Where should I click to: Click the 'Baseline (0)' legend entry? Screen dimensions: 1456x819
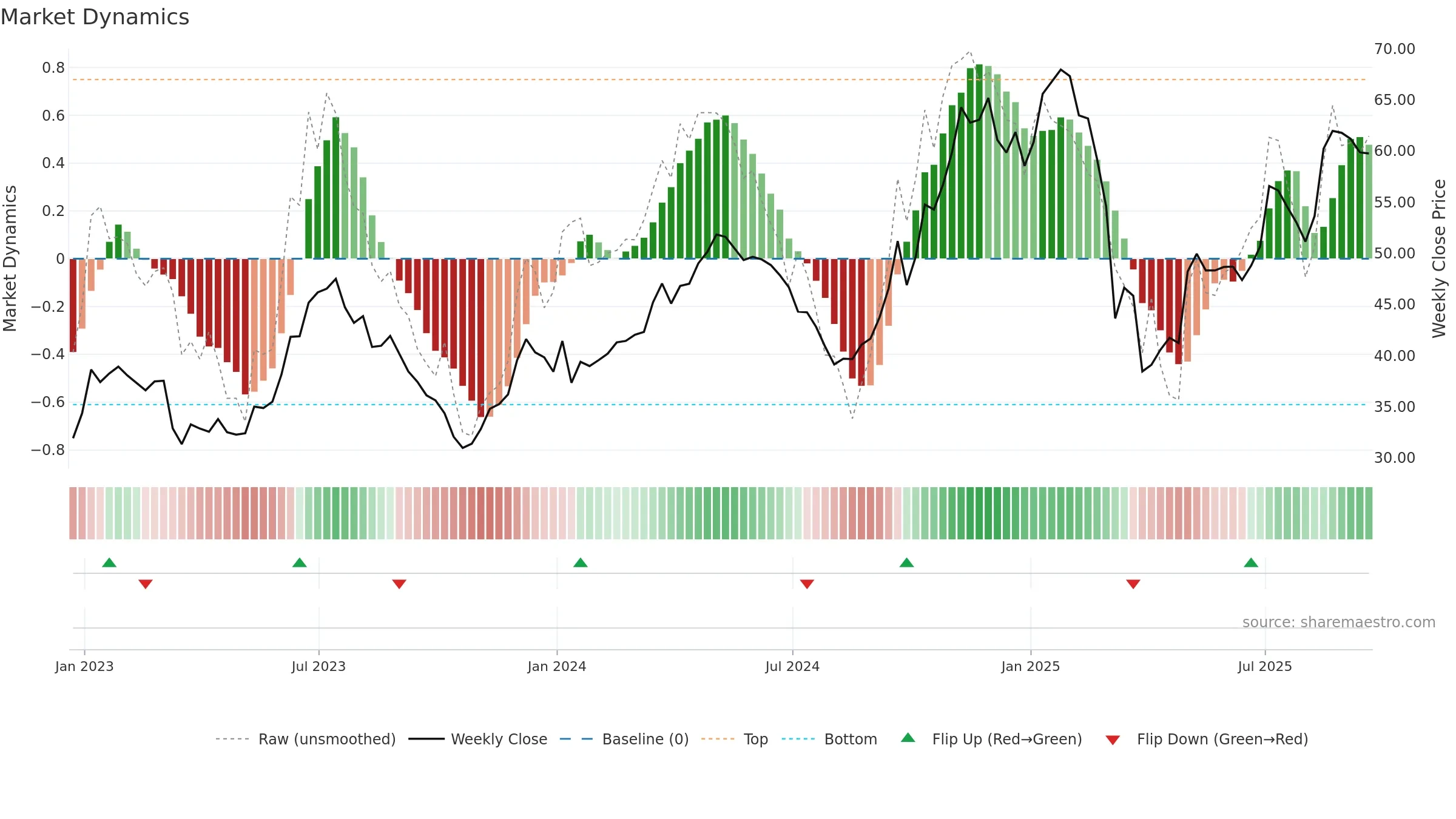click(624, 739)
